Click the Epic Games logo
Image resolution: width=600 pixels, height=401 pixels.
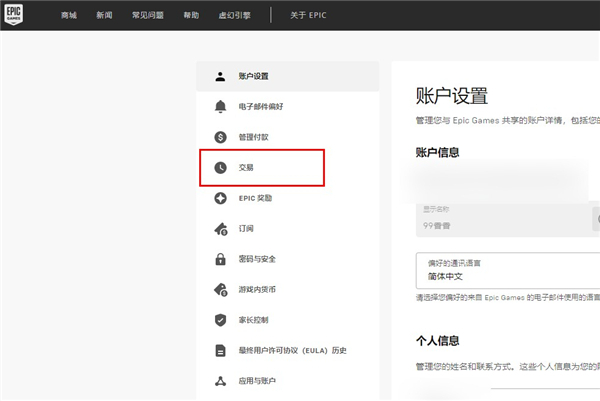tap(20, 16)
